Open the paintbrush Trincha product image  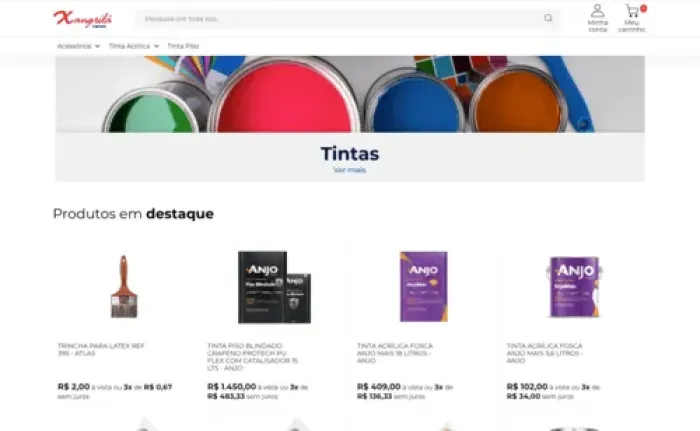pyautogui.click(x=124, y=286)
